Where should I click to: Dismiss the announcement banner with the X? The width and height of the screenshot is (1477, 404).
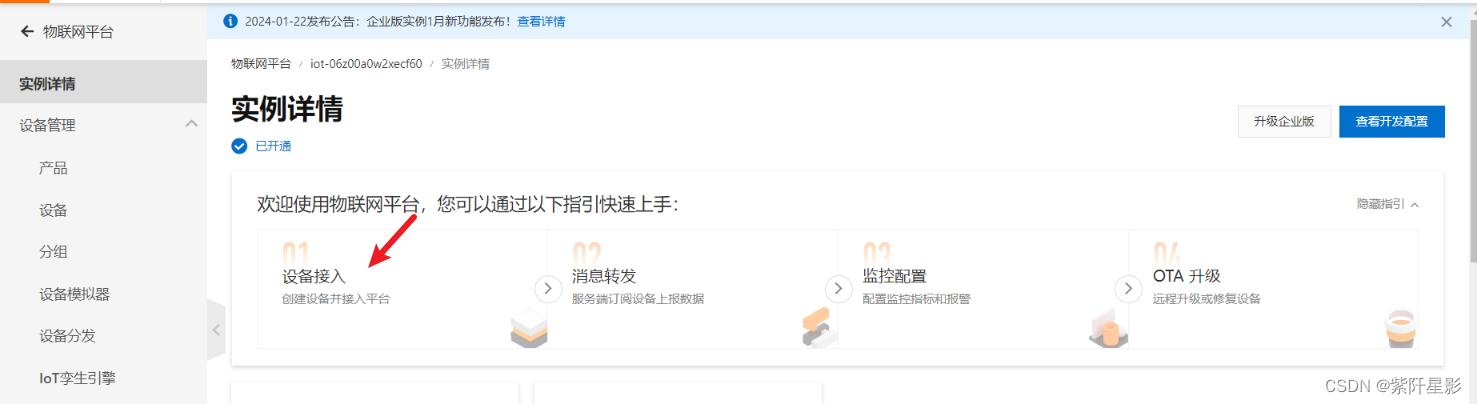coord(1446,21)
